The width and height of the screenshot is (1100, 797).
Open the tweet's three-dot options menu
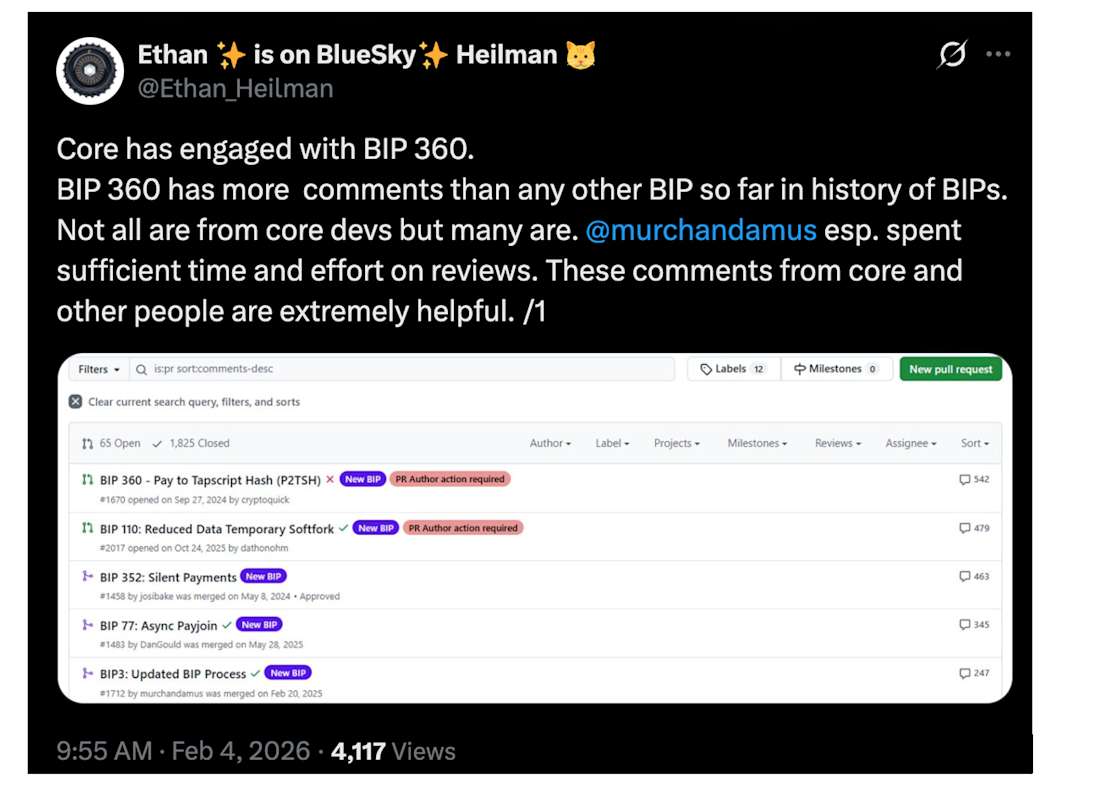(x=998, y=56)
